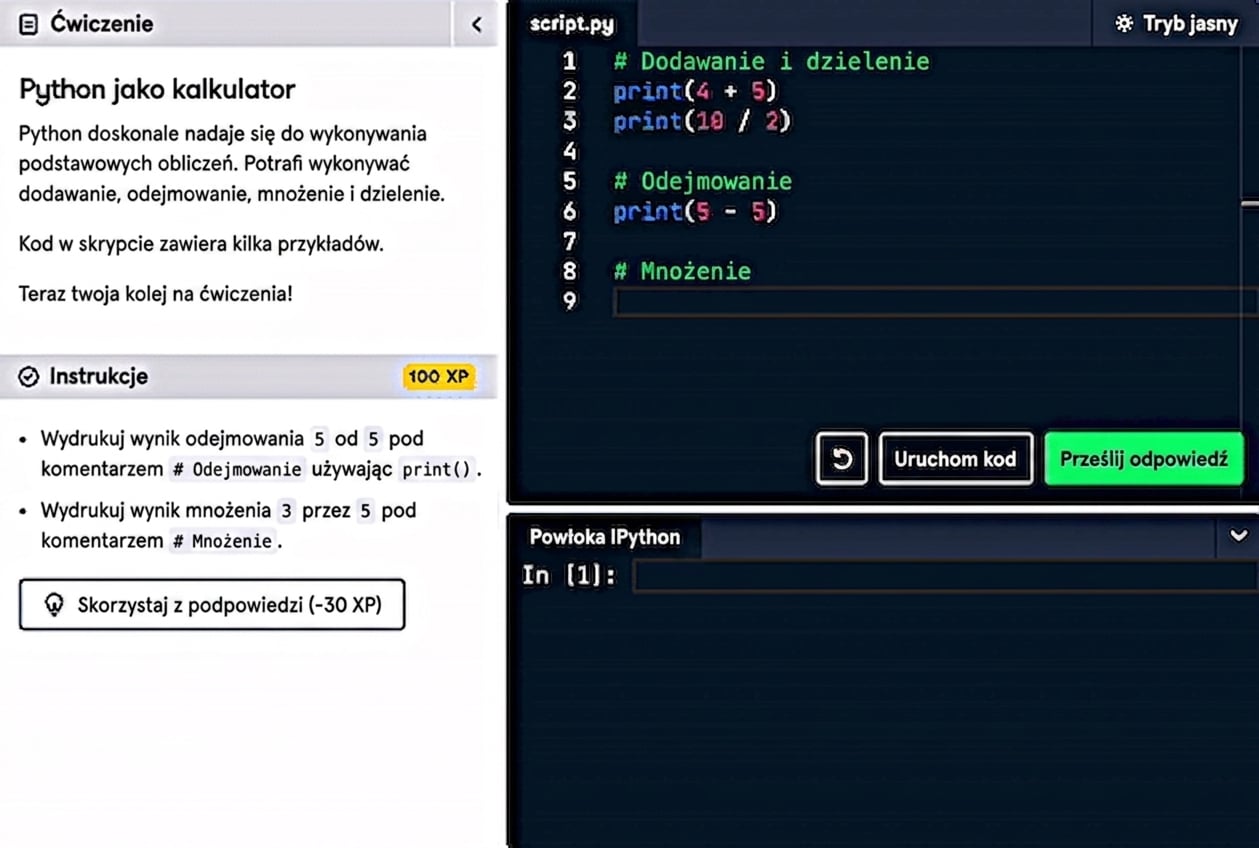
Task: Click the In [1]: prompt label
Action: click(x=569, y=576)
